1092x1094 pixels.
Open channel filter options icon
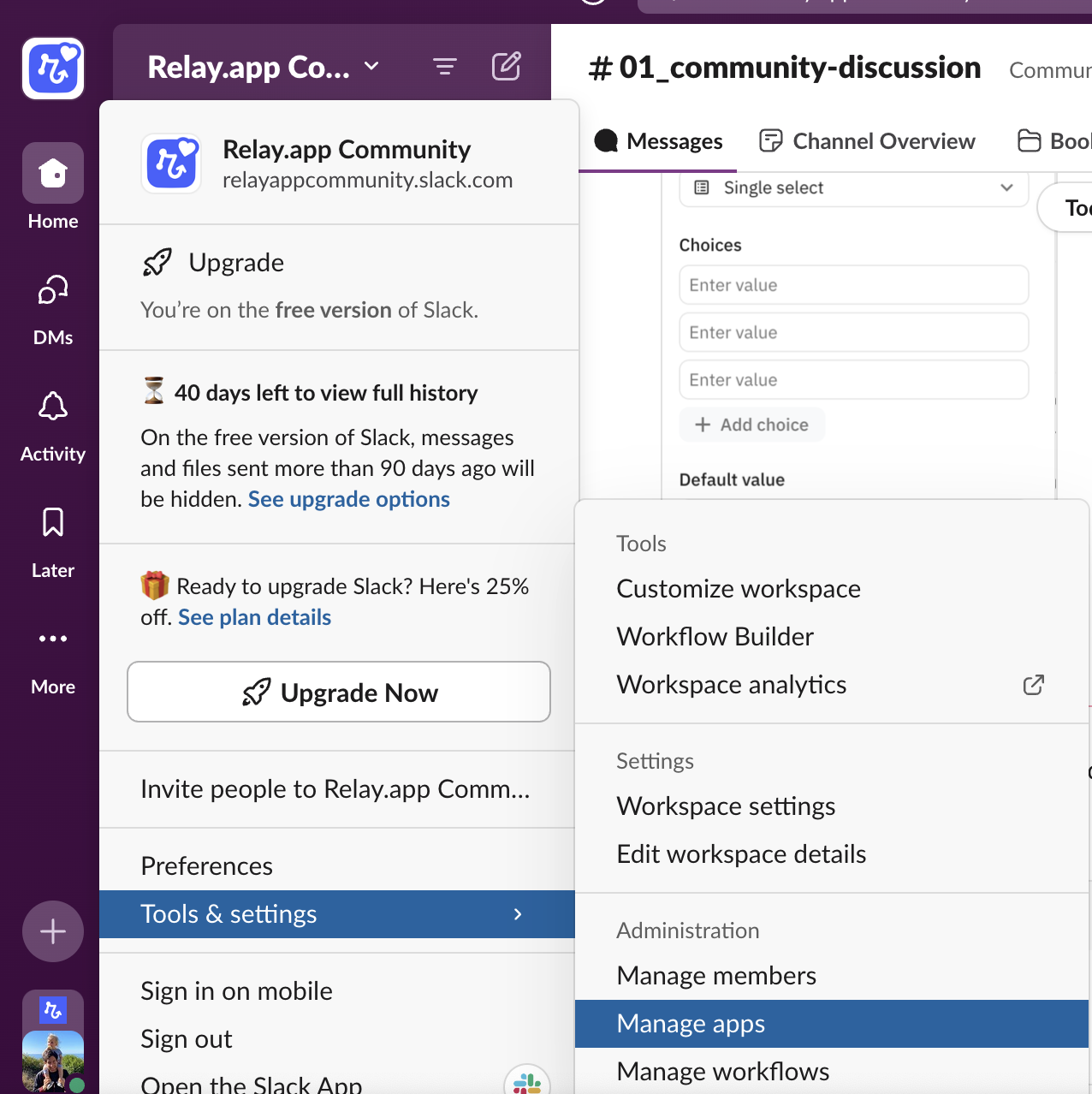(444, 65)
